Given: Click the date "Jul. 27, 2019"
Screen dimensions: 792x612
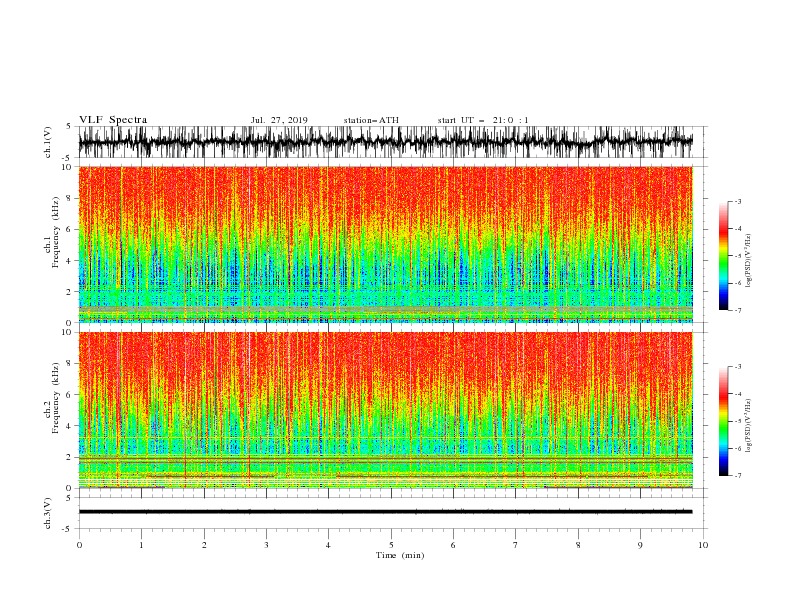Looking at the screenshot, I should [279, 120].
